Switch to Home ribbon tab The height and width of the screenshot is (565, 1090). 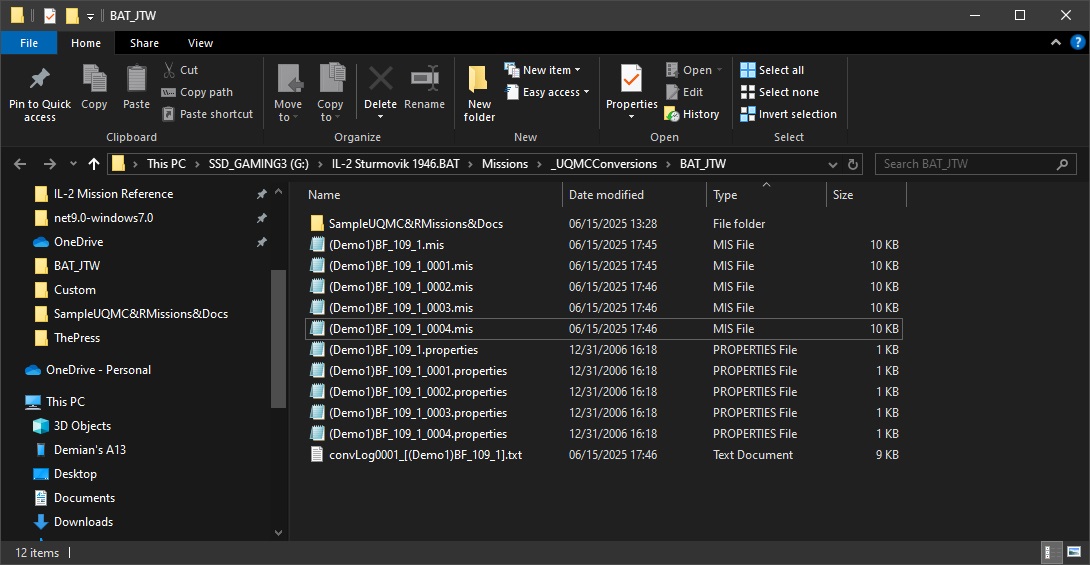pos(86,43)
